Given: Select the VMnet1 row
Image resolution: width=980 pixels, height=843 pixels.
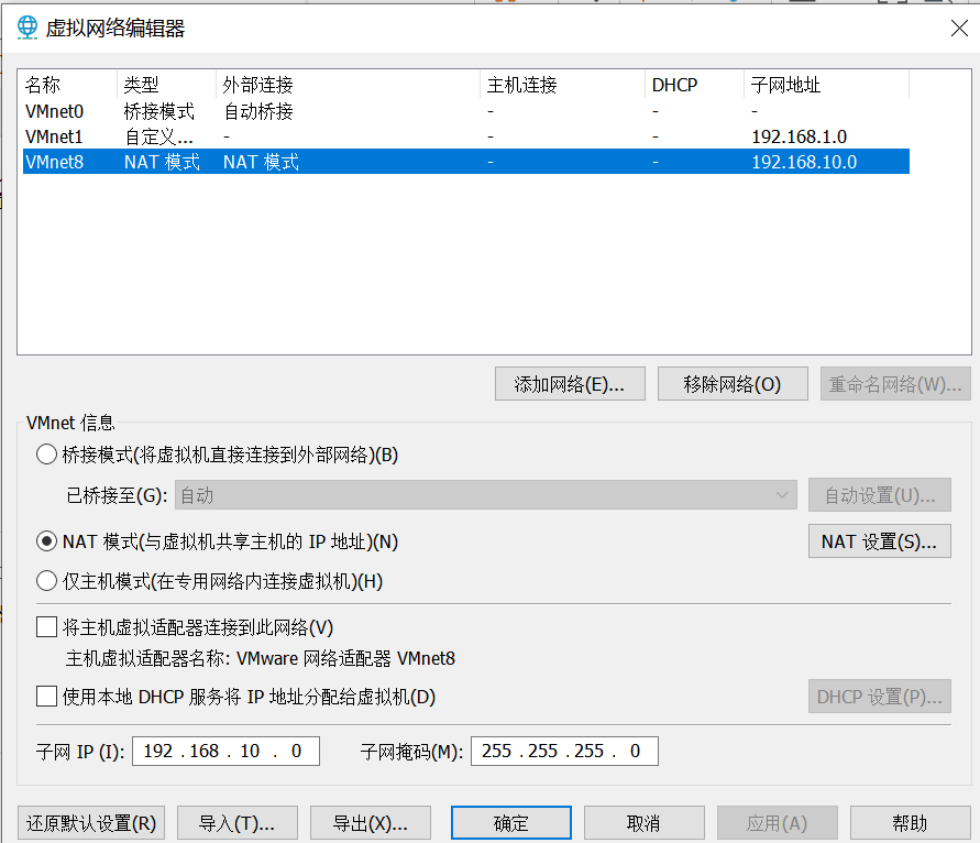Looking at the screenshot, I should point(466,136).
